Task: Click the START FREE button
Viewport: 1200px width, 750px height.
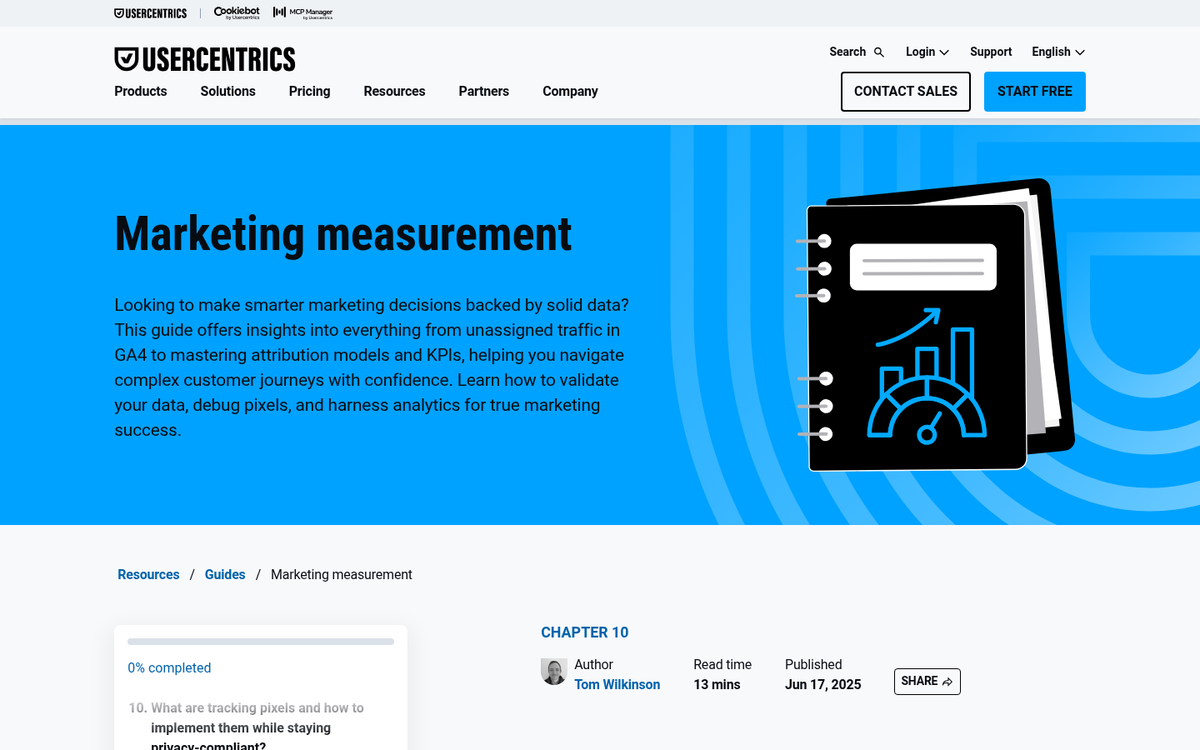Action: tap(1034, 91)
